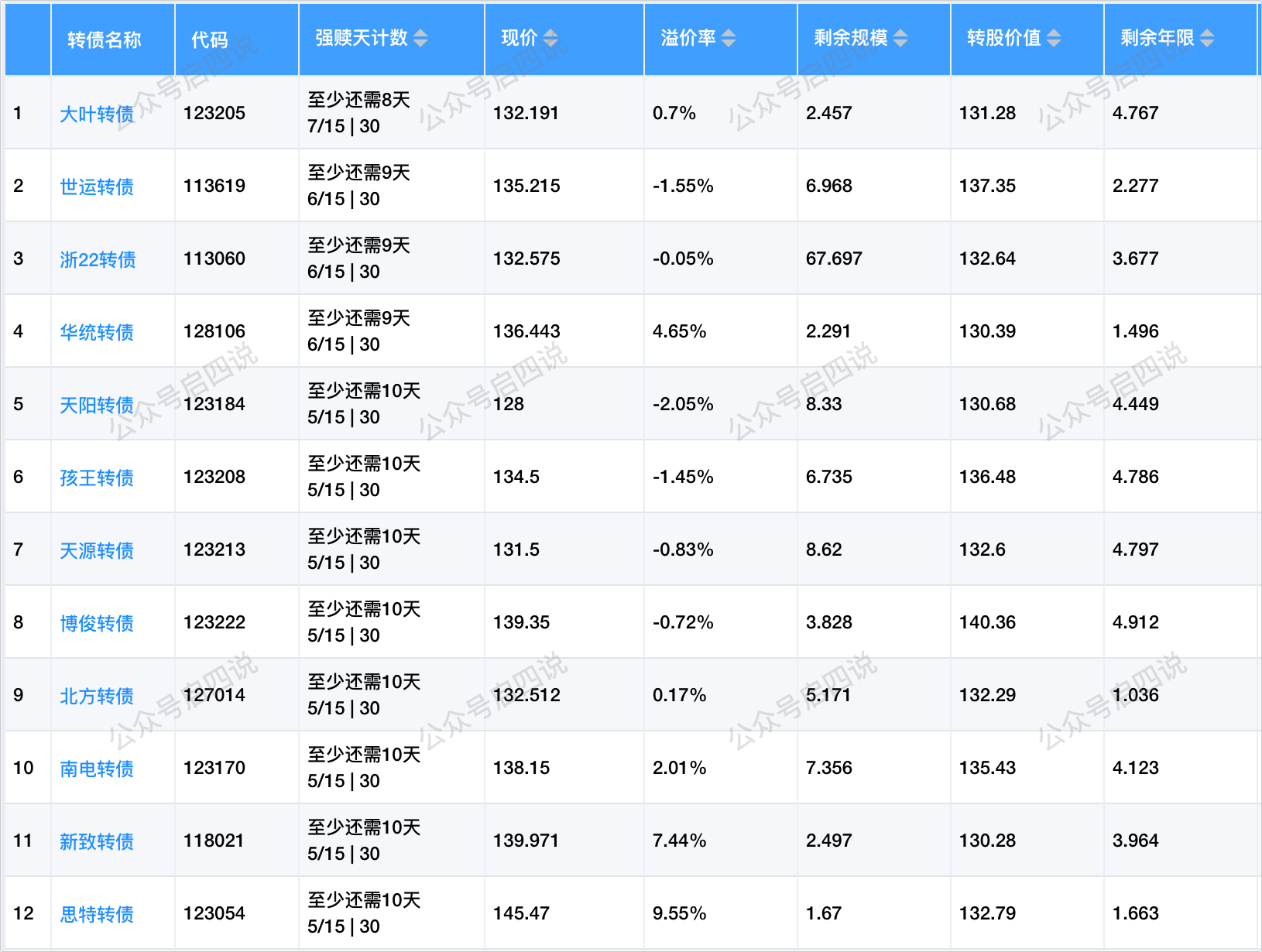
Task: Open 孩王转债 link
Action: pyautogui.click(x=97, y=478)
